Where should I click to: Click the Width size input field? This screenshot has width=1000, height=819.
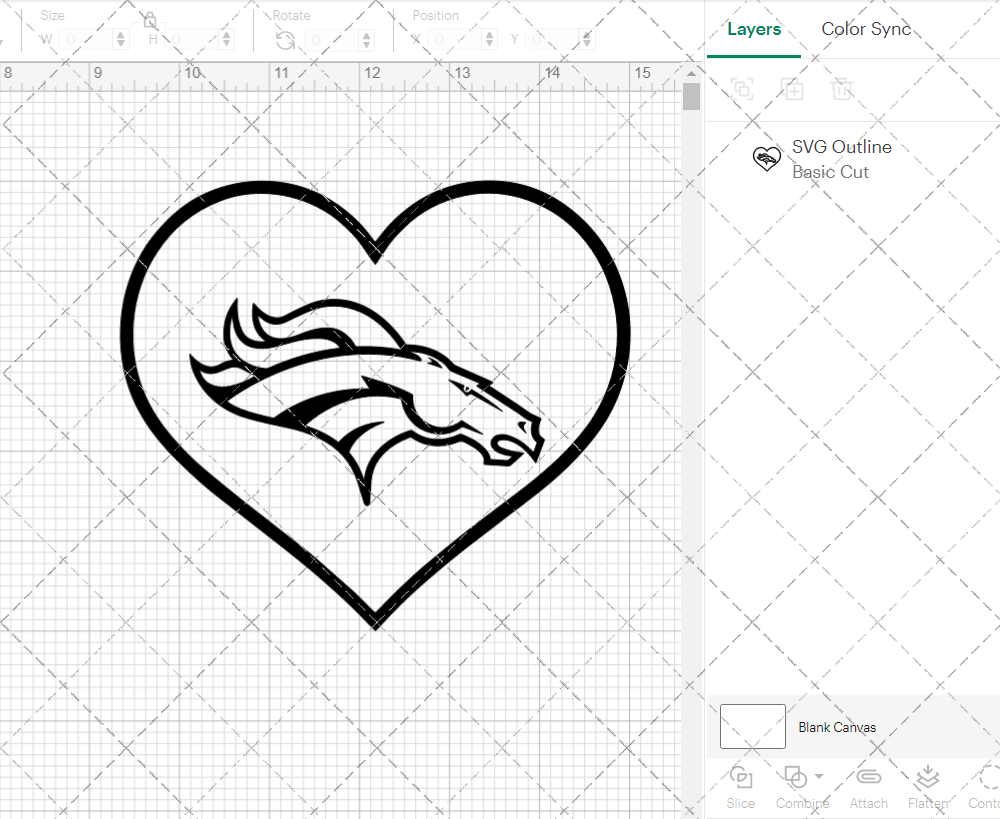87,40
